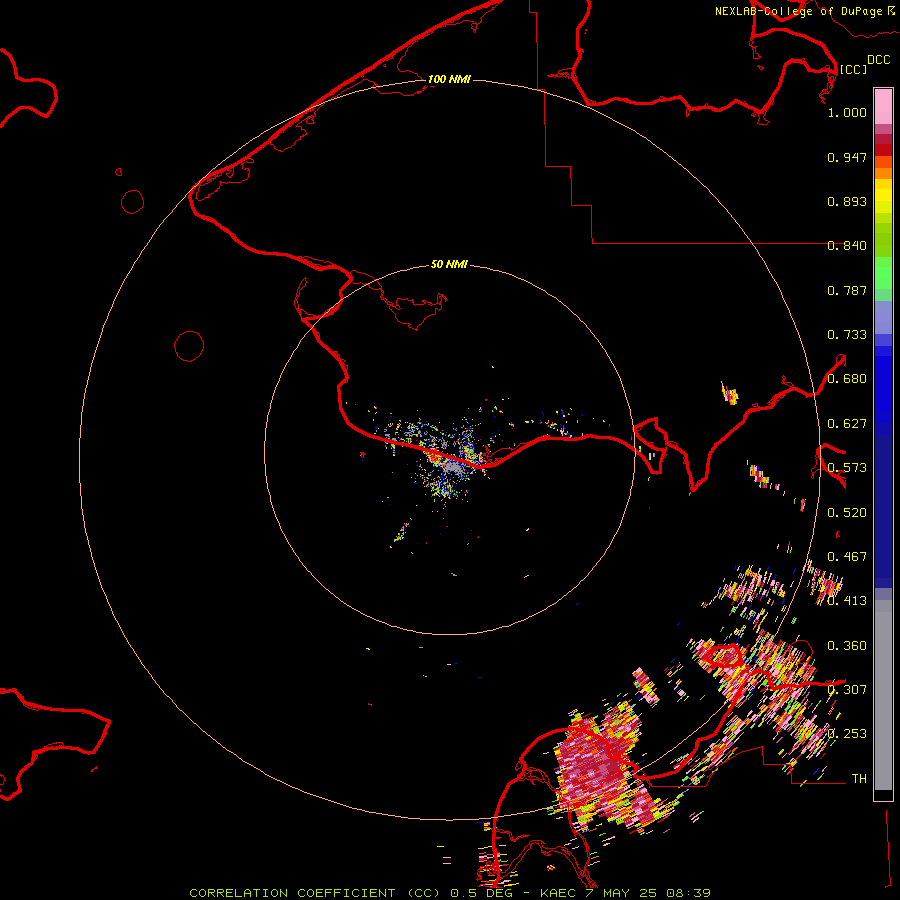This screenshot has width=900, height=900.
Task: Click the orange color bar segment
Action: pos(883,173)
